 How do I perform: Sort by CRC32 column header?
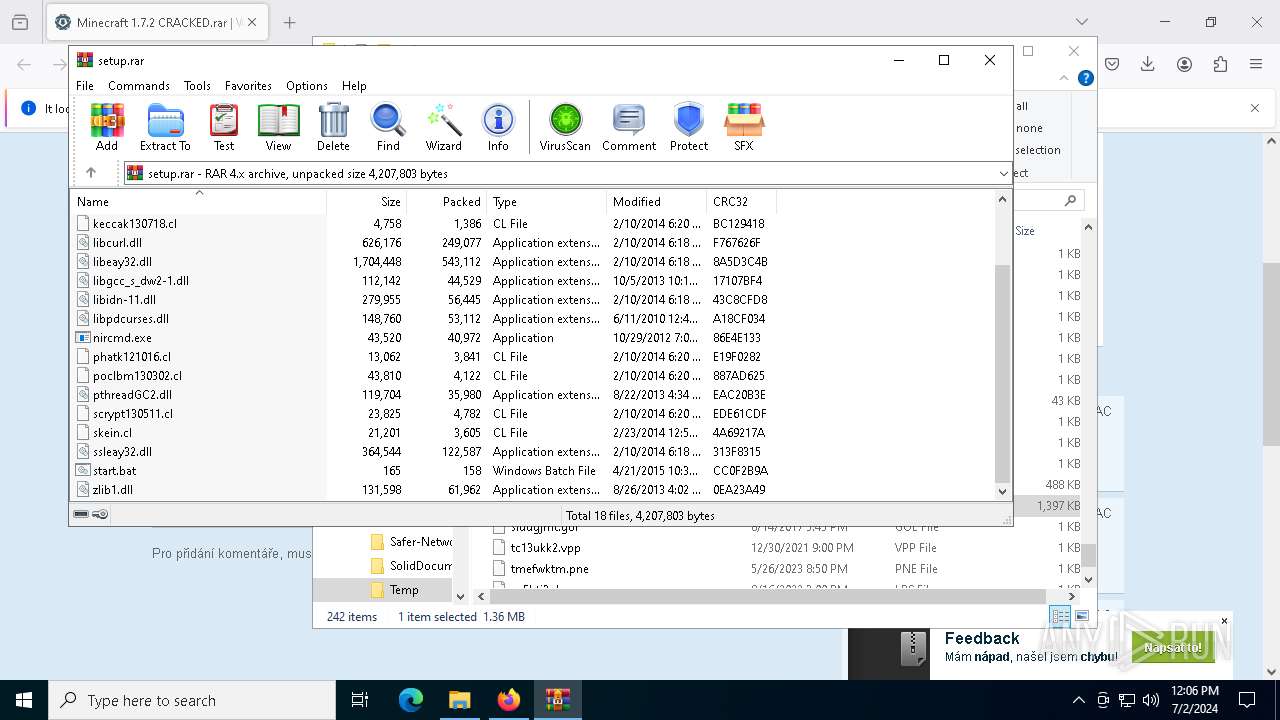[x=741, y=201]
